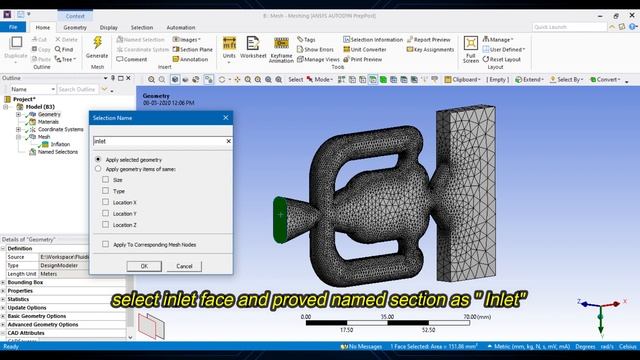This screenshot has height=360, width=640.
Task: Insert a Comment
Action: 132,59
